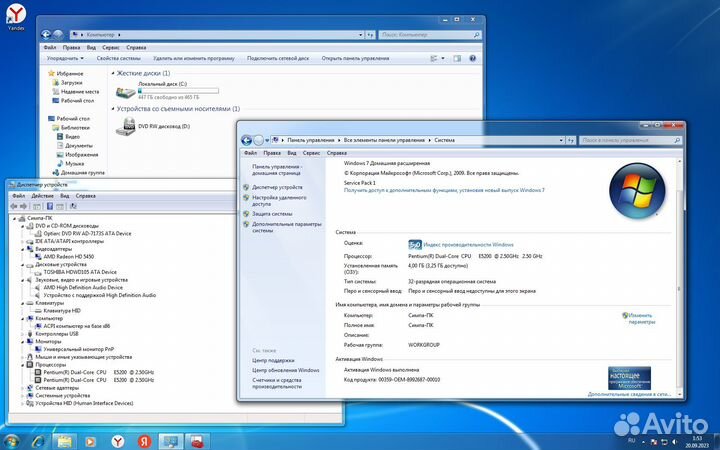The width and height of the screenshot is (720, 450).
Task: Click Local Disk C: free space bar
Action: pyautogui.click(x=178, y=91)
